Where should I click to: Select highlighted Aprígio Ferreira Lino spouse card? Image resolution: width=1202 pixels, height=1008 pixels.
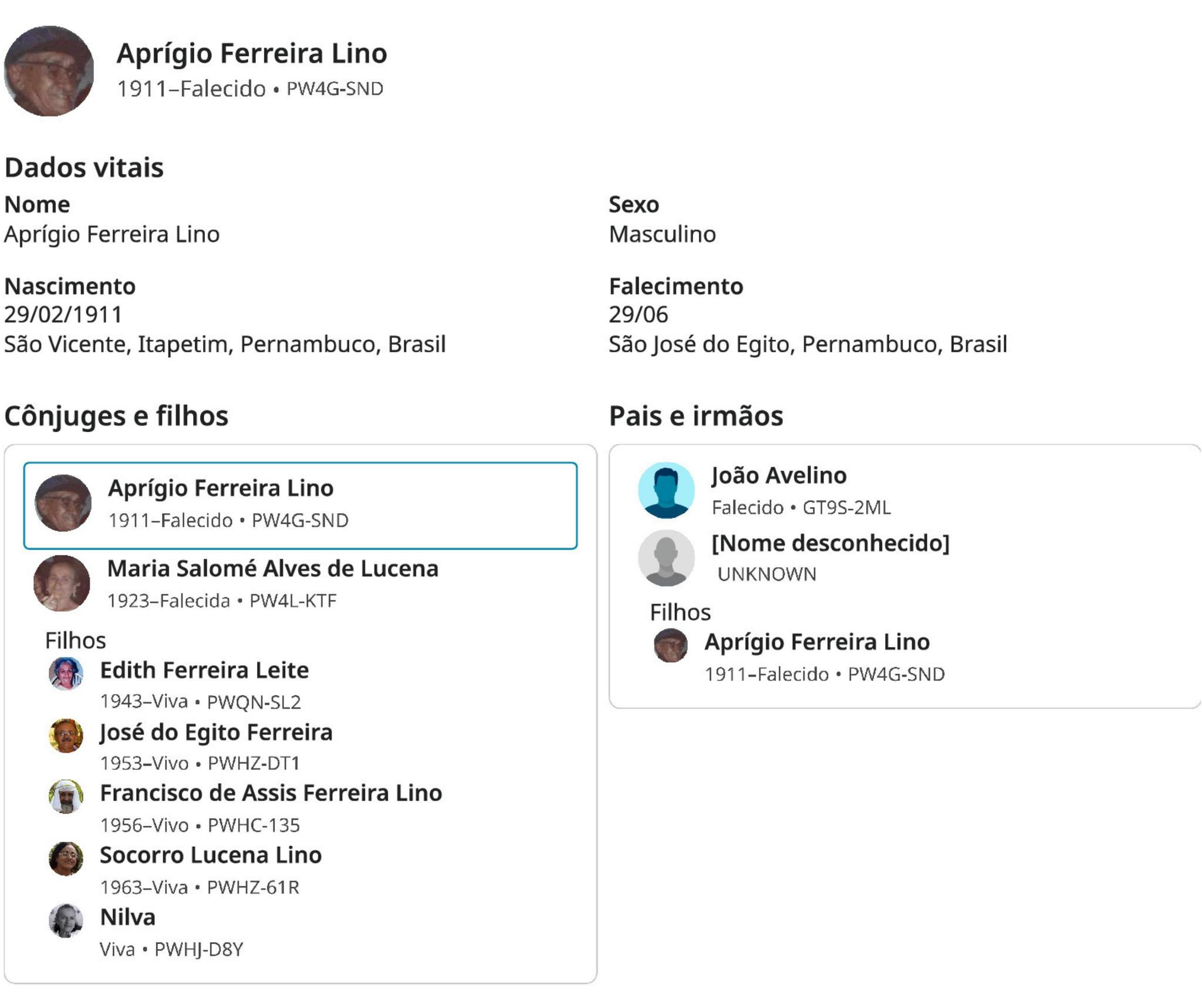(300, 505)
